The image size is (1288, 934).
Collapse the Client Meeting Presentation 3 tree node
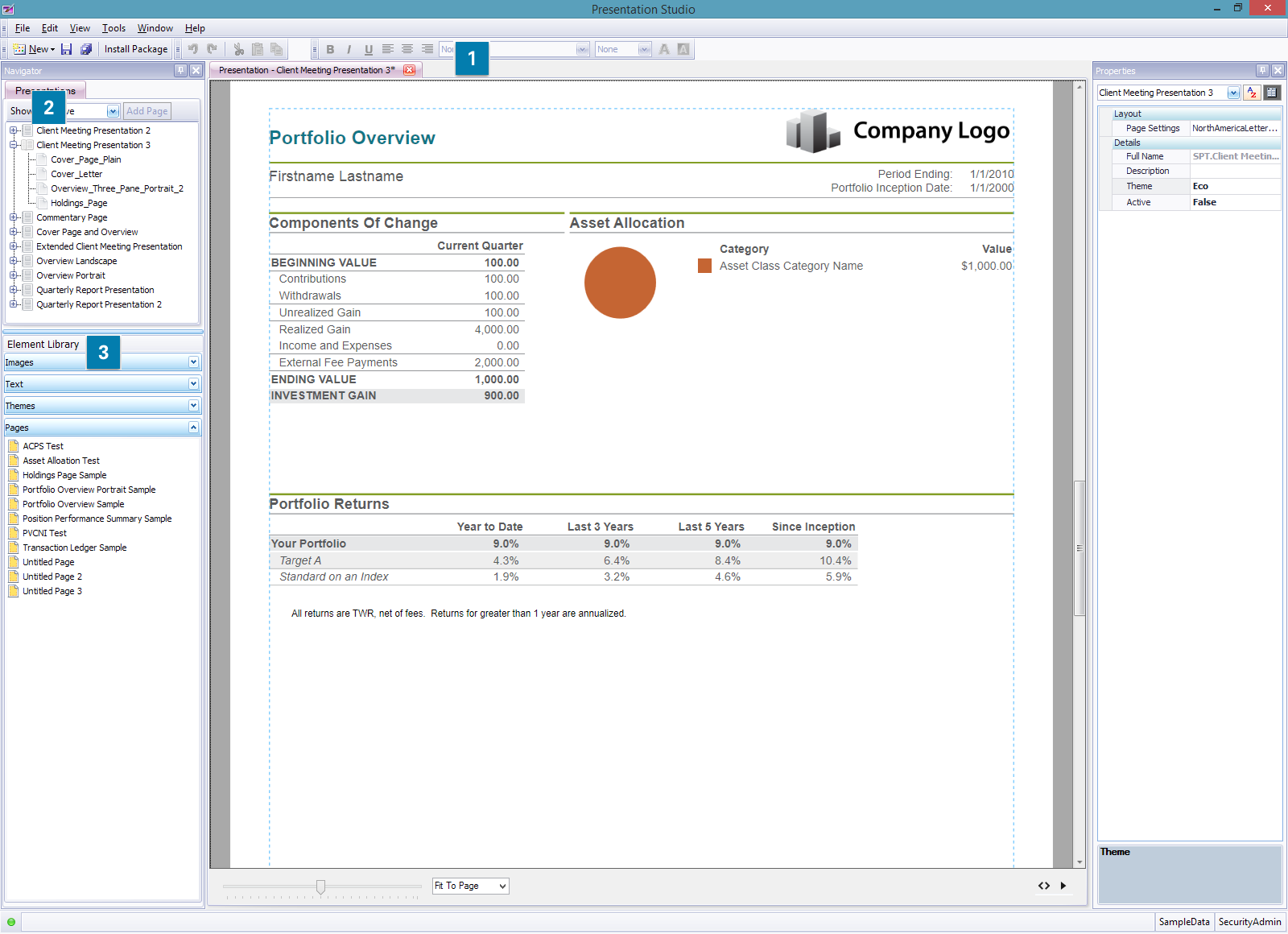[x=14, y=145]
